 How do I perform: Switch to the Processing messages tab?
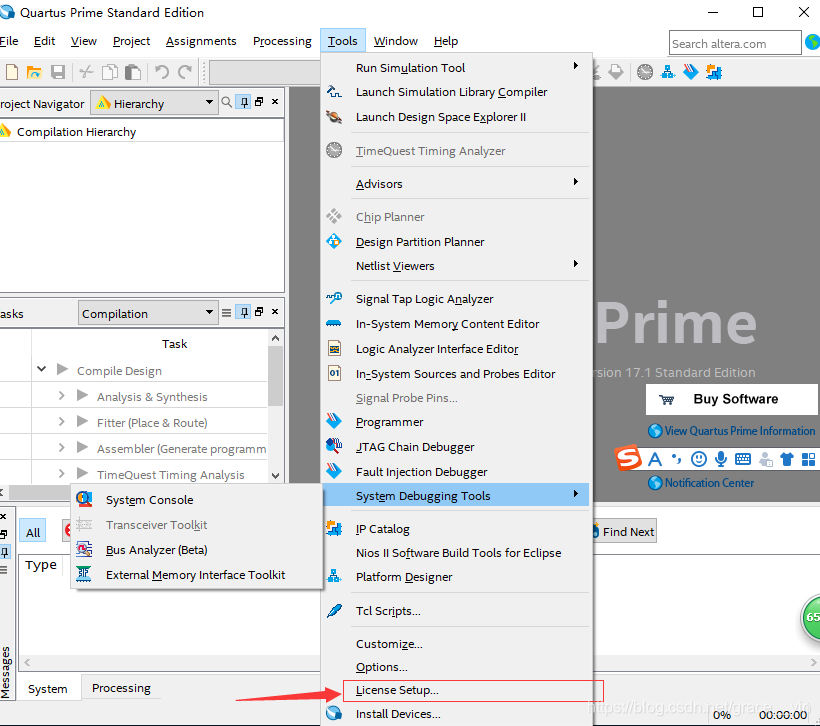(121, 688)
